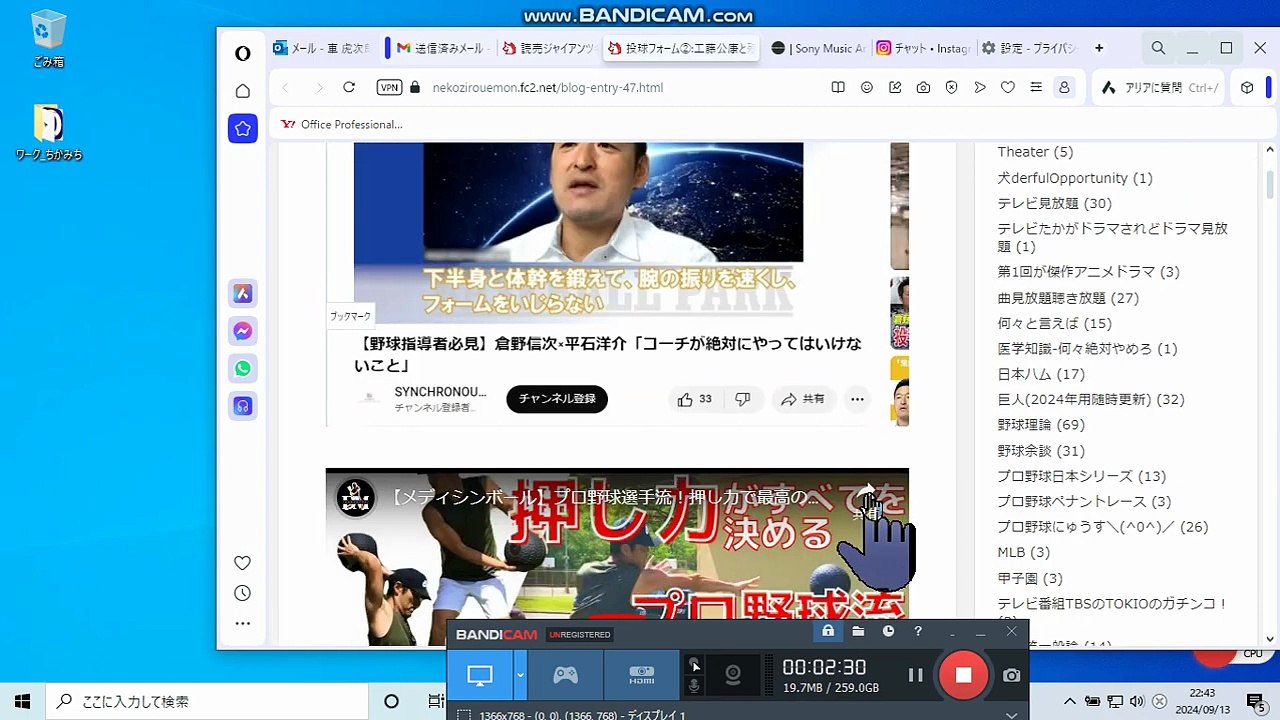
Task: Switch to the 設定 プライバシー tab
Action: [1029, 48]
